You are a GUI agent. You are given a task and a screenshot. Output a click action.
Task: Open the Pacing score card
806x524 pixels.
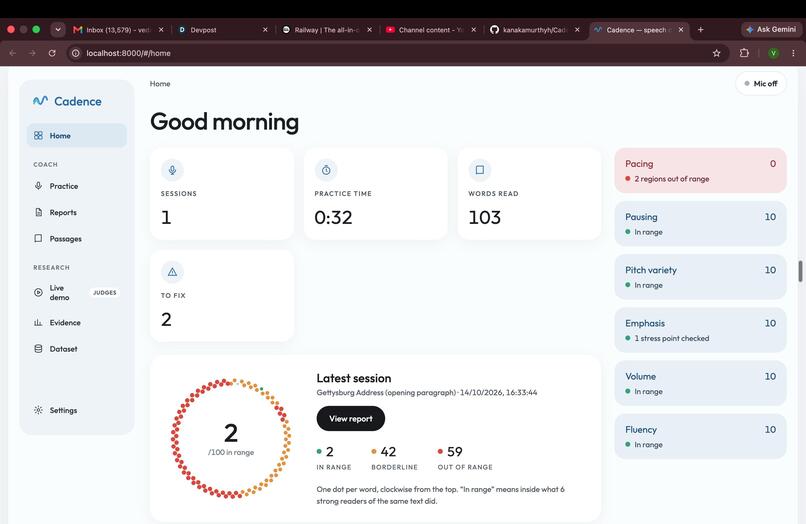(700, 171)
